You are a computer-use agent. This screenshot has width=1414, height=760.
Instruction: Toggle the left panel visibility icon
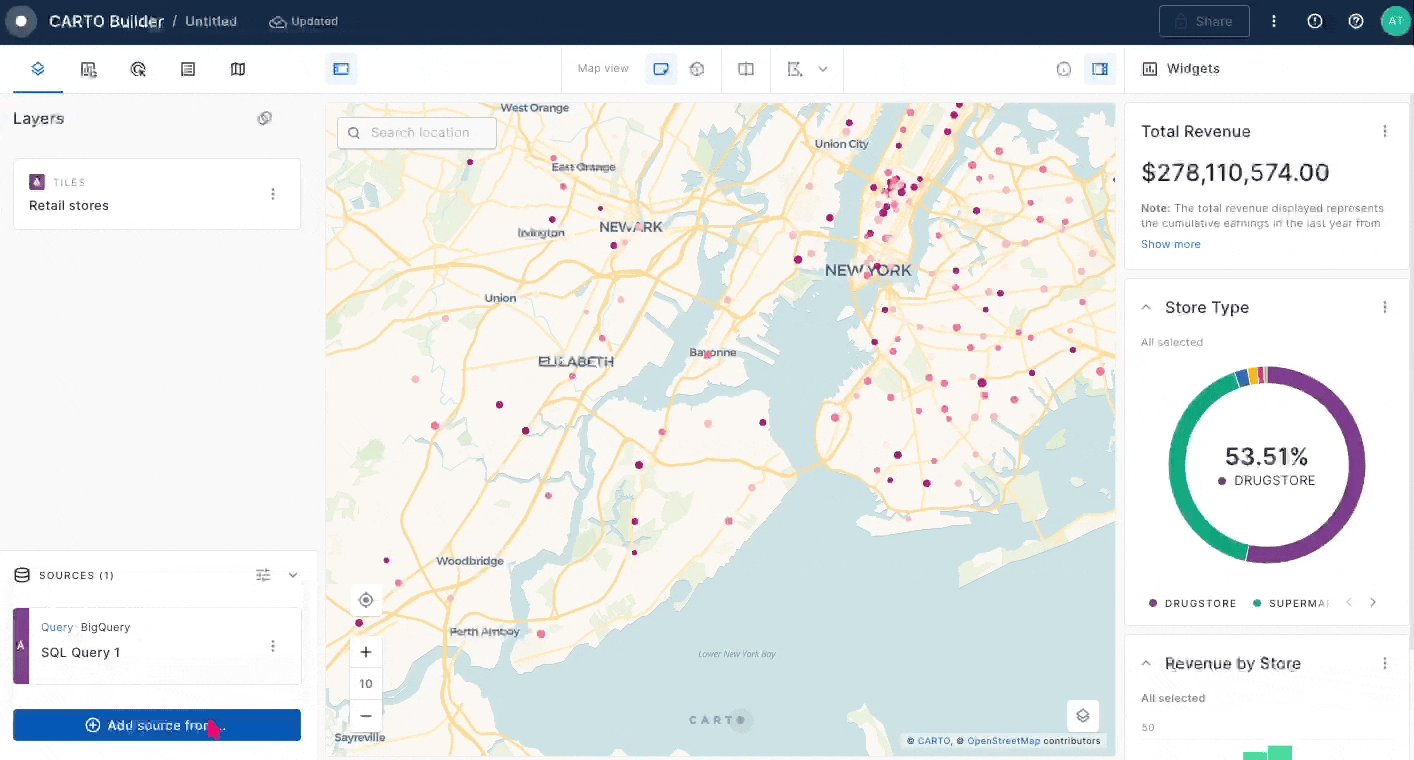coord(341,69)
